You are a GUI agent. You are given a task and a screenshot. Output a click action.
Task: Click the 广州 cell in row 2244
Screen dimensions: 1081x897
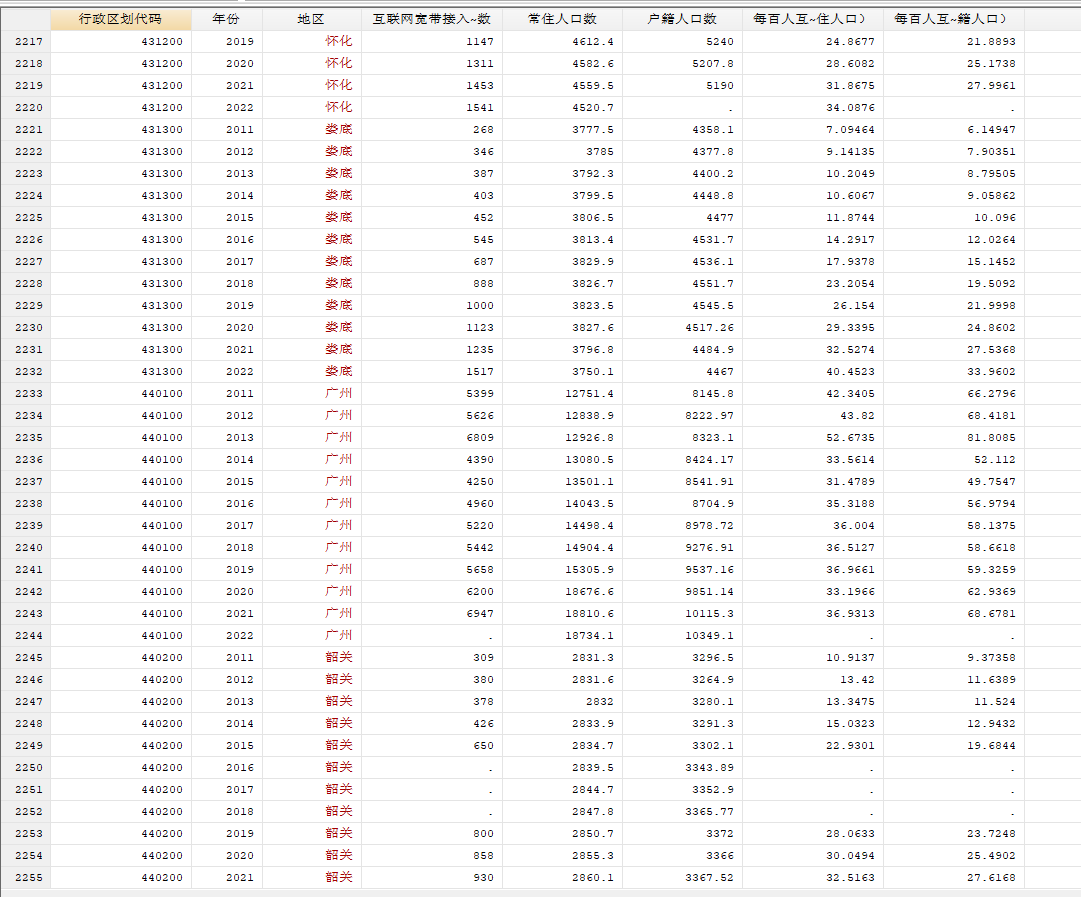click(339, 636)
